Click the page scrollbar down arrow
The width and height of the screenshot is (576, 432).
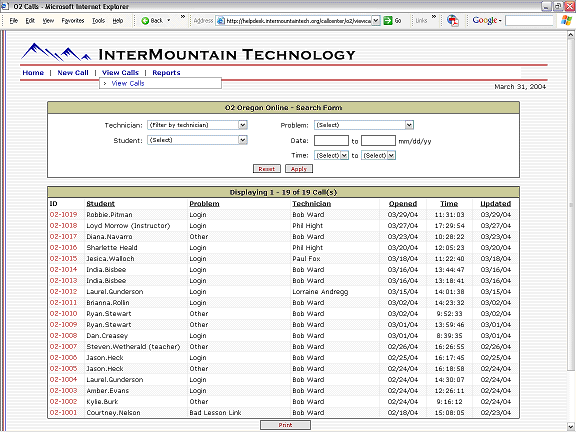(570, 426)
